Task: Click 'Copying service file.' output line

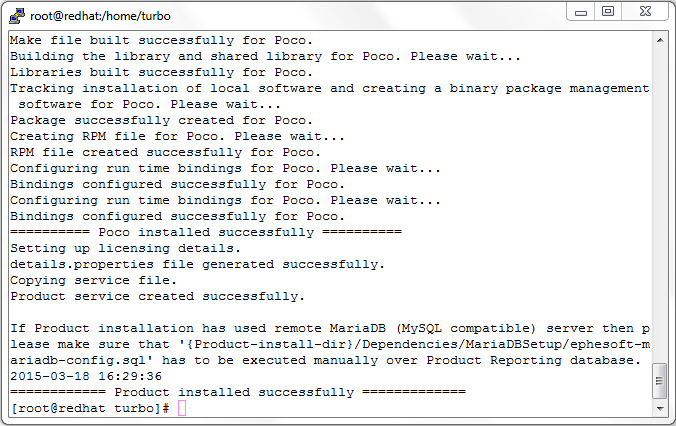Action: coord(94,280)
